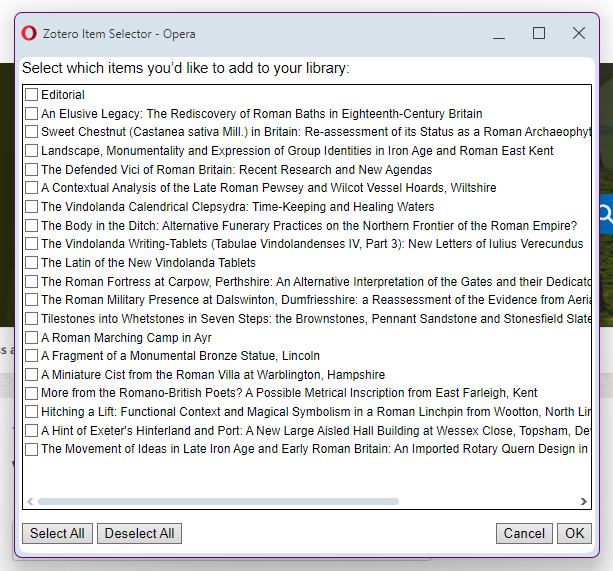Maximize the Zotero Item Selector window
Screen dimensions: 613x571
coord(539,33)
